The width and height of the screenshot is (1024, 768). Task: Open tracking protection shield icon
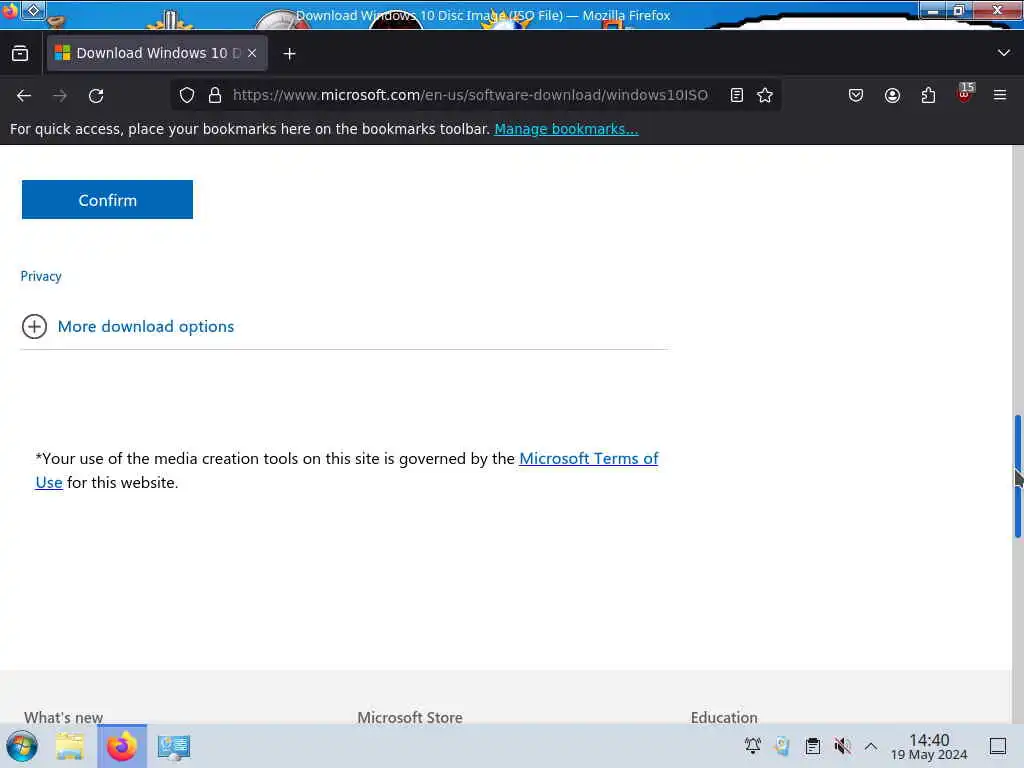click(x=187, y=95)
